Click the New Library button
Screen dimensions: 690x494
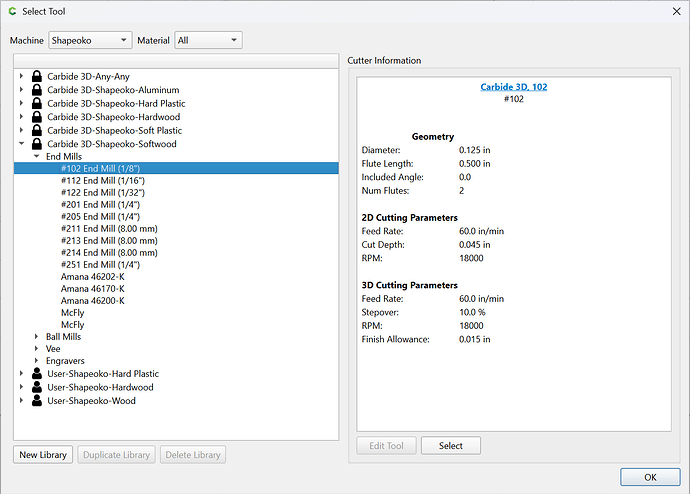(43, 454)
